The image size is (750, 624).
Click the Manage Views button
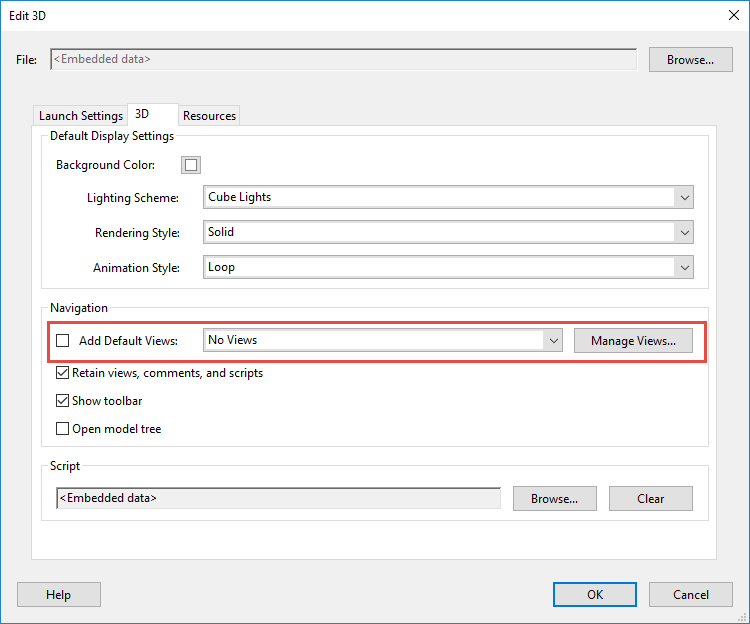(x=633, y=341)
